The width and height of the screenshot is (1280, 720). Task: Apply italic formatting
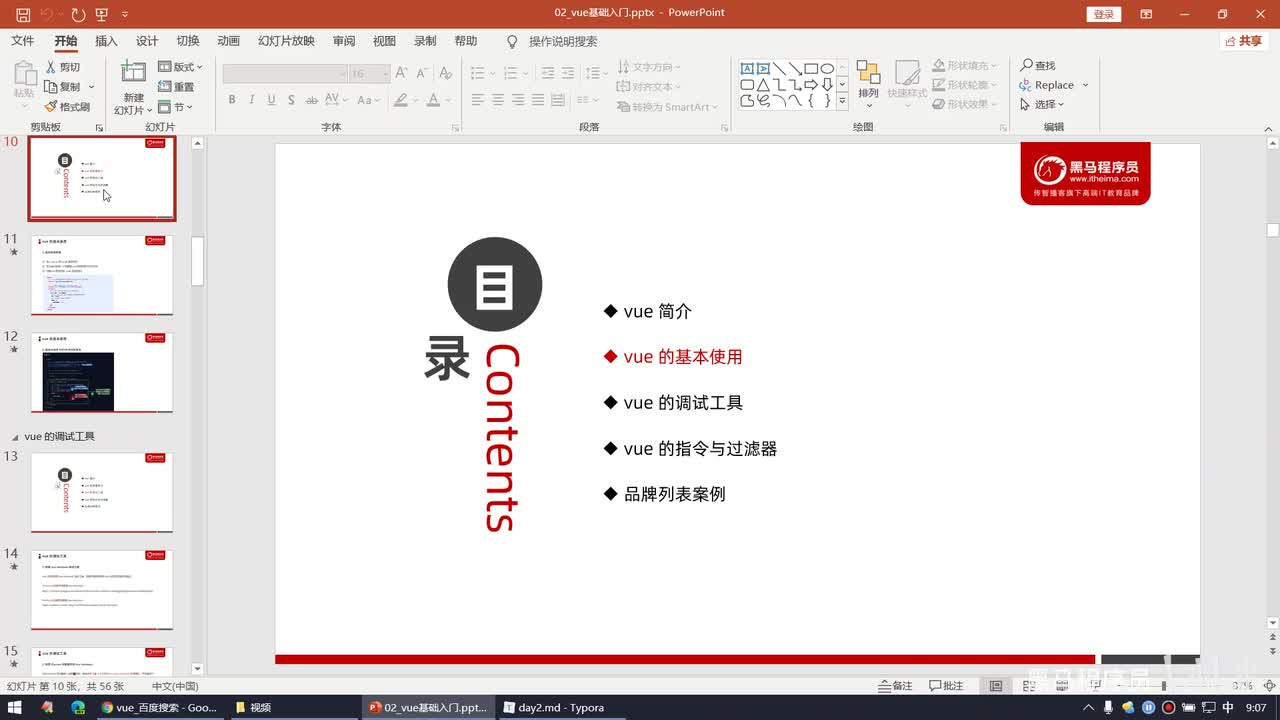(251, 100)
